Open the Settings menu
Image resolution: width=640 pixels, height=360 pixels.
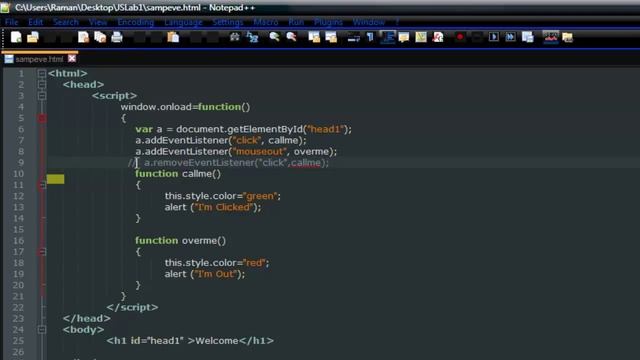click(x=228, y=22)
